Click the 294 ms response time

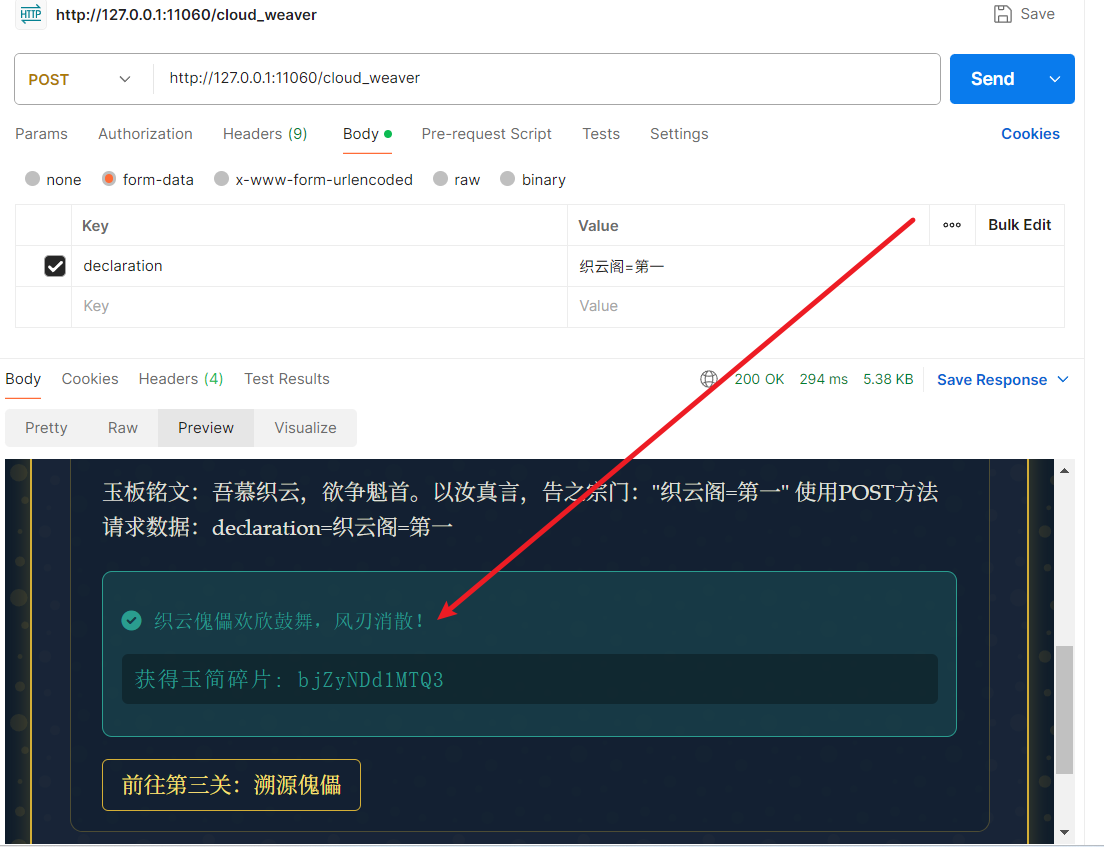(823, 379)
